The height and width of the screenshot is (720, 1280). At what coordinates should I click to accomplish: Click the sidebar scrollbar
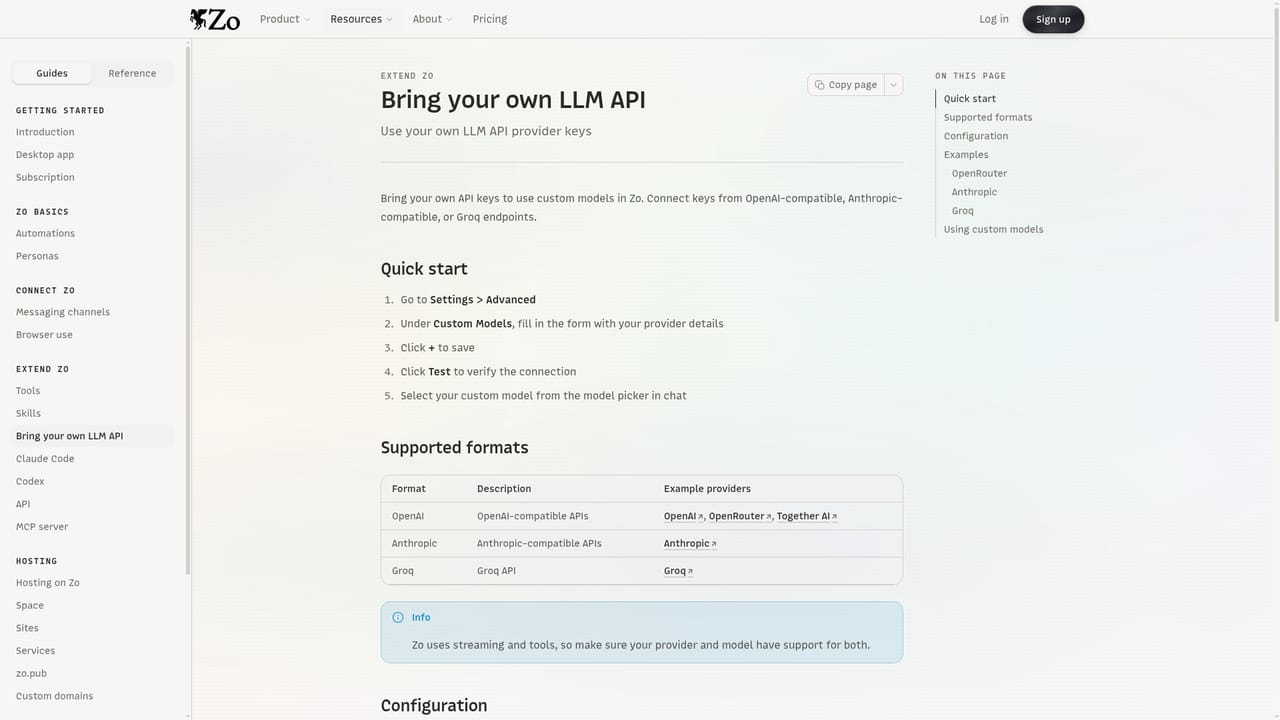pos(188,310)
